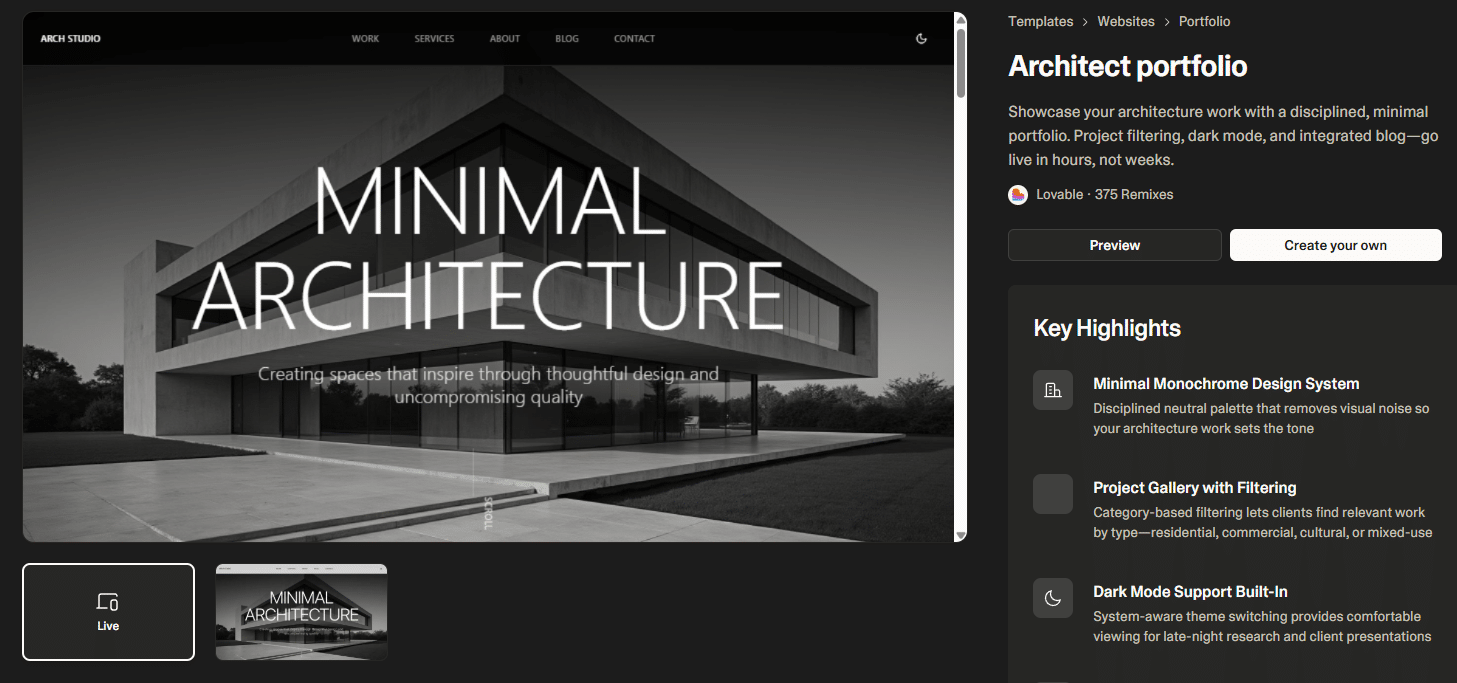Toggle dark mode moon icon in preview navbar

click(921, 39)
